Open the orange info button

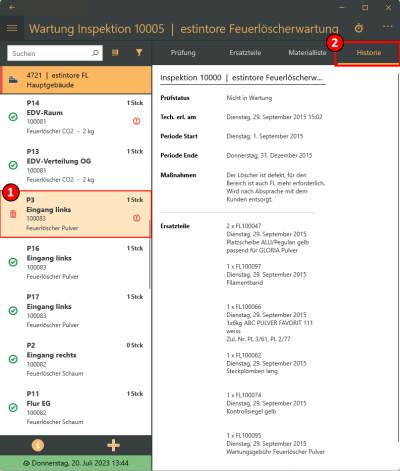click(x=38, y=445)
